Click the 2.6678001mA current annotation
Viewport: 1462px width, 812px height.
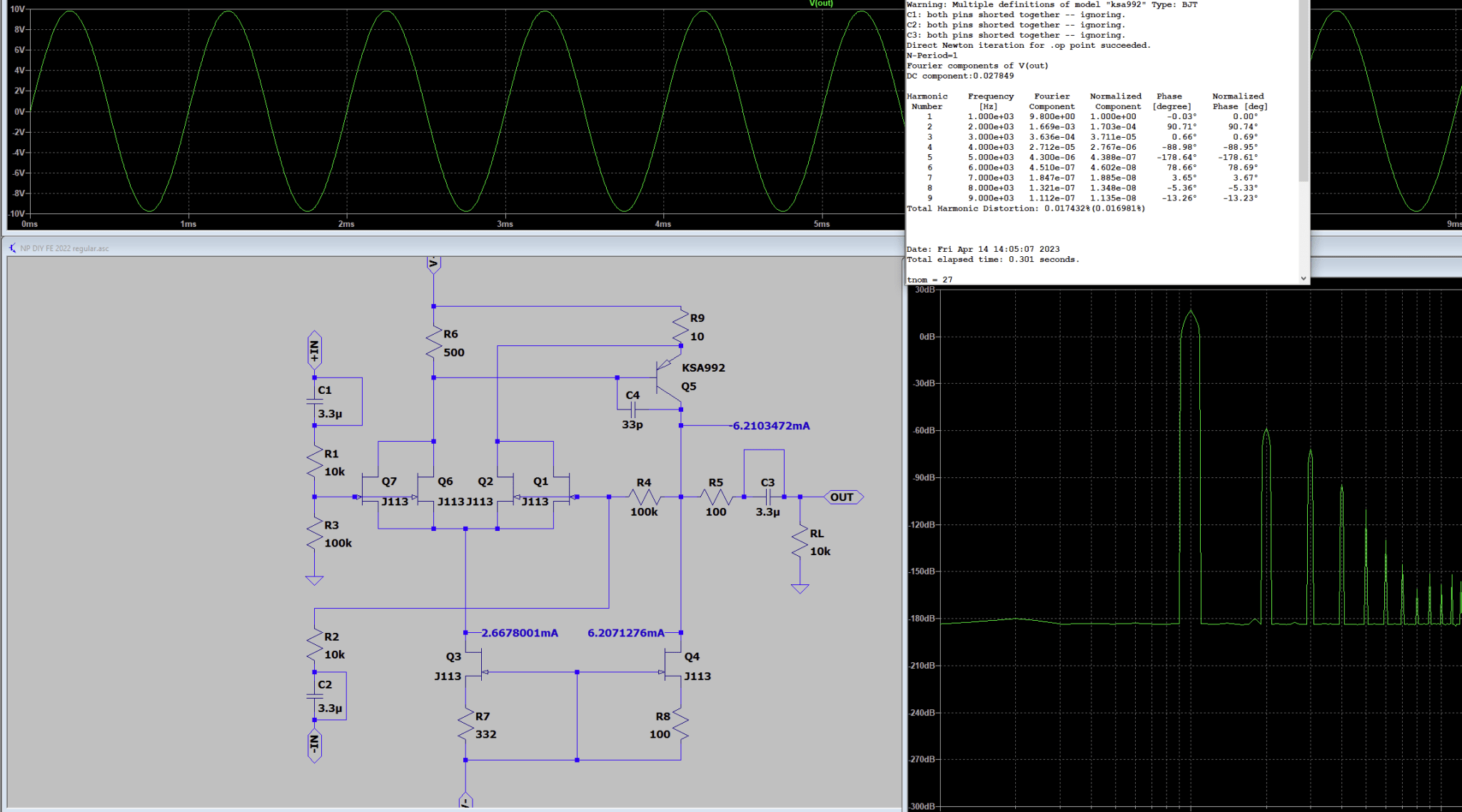(x=520, y=633)
